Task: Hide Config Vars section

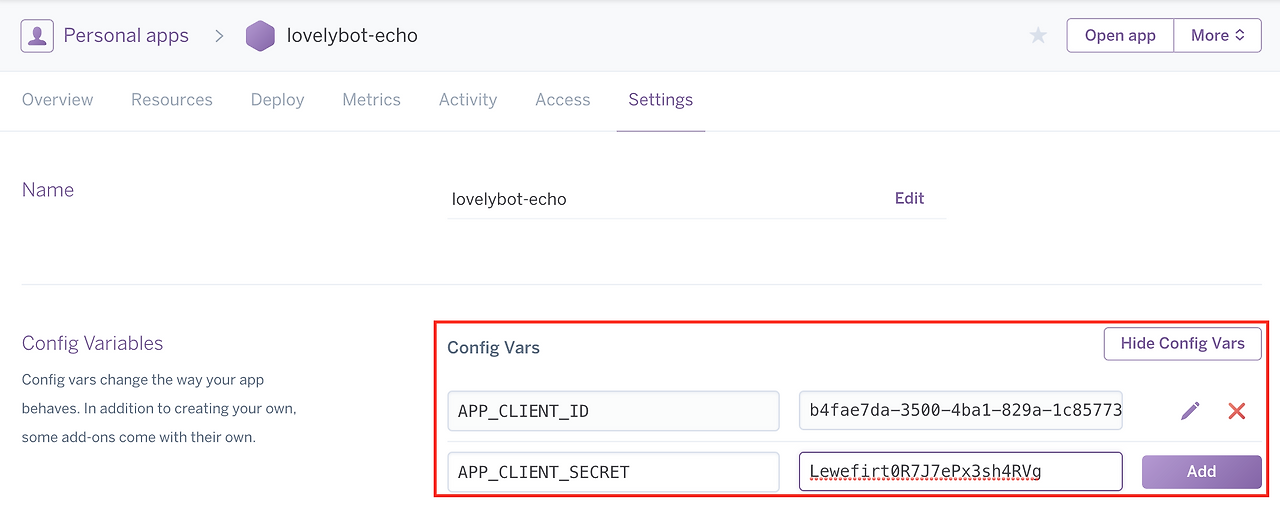Action: coord(1182,344)
